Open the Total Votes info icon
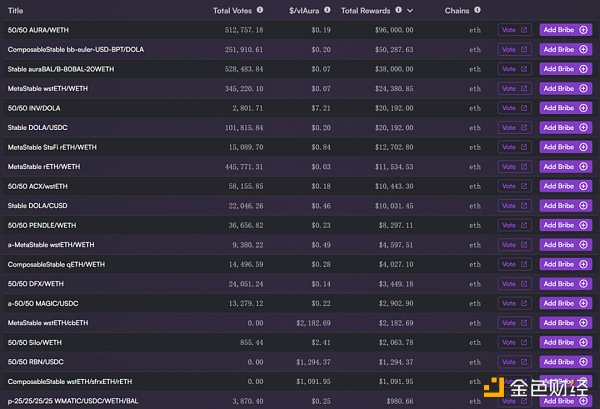 (x=260, y=10)
